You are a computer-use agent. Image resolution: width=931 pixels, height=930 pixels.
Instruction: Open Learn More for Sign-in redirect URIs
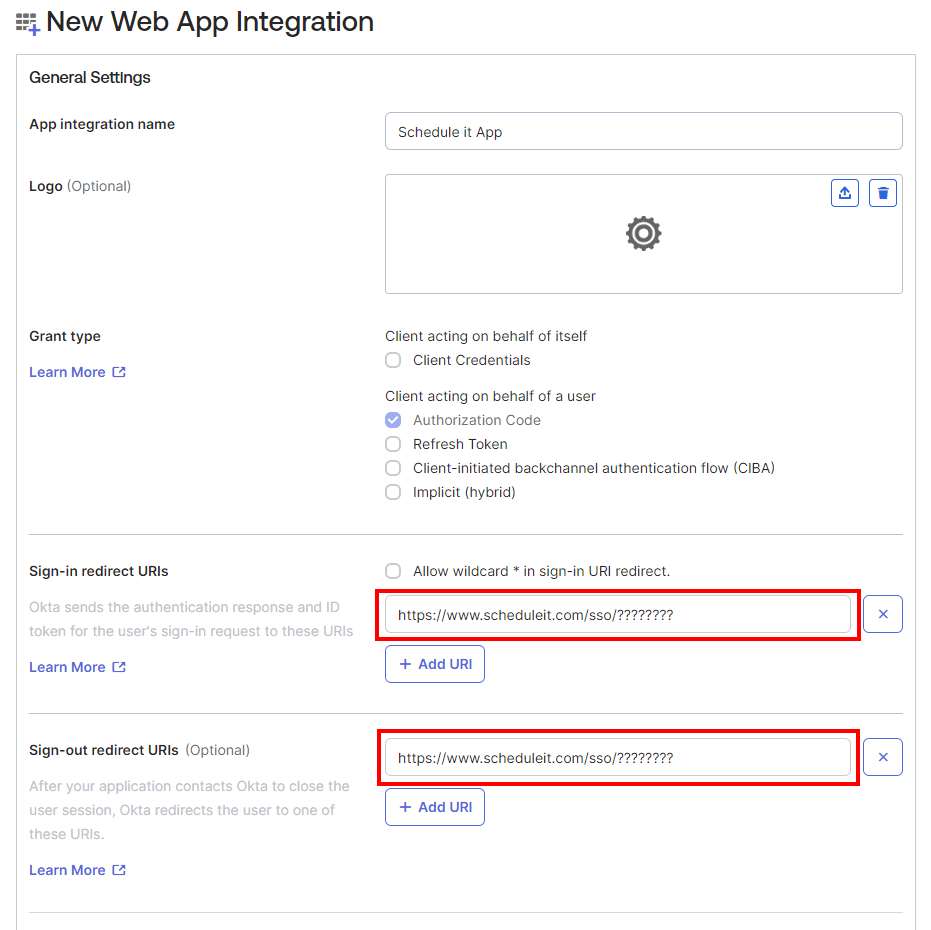coord(77,668)
